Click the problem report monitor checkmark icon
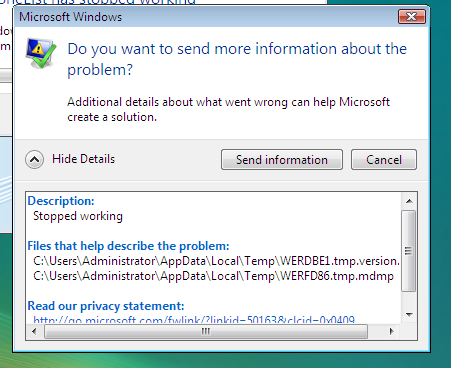The width and height of the screenshot is (451, 368). pos(41,53)
